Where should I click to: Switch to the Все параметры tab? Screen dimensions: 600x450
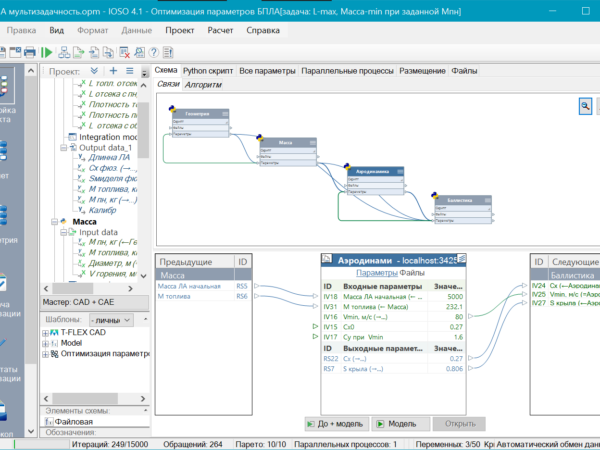click(267, 71)
